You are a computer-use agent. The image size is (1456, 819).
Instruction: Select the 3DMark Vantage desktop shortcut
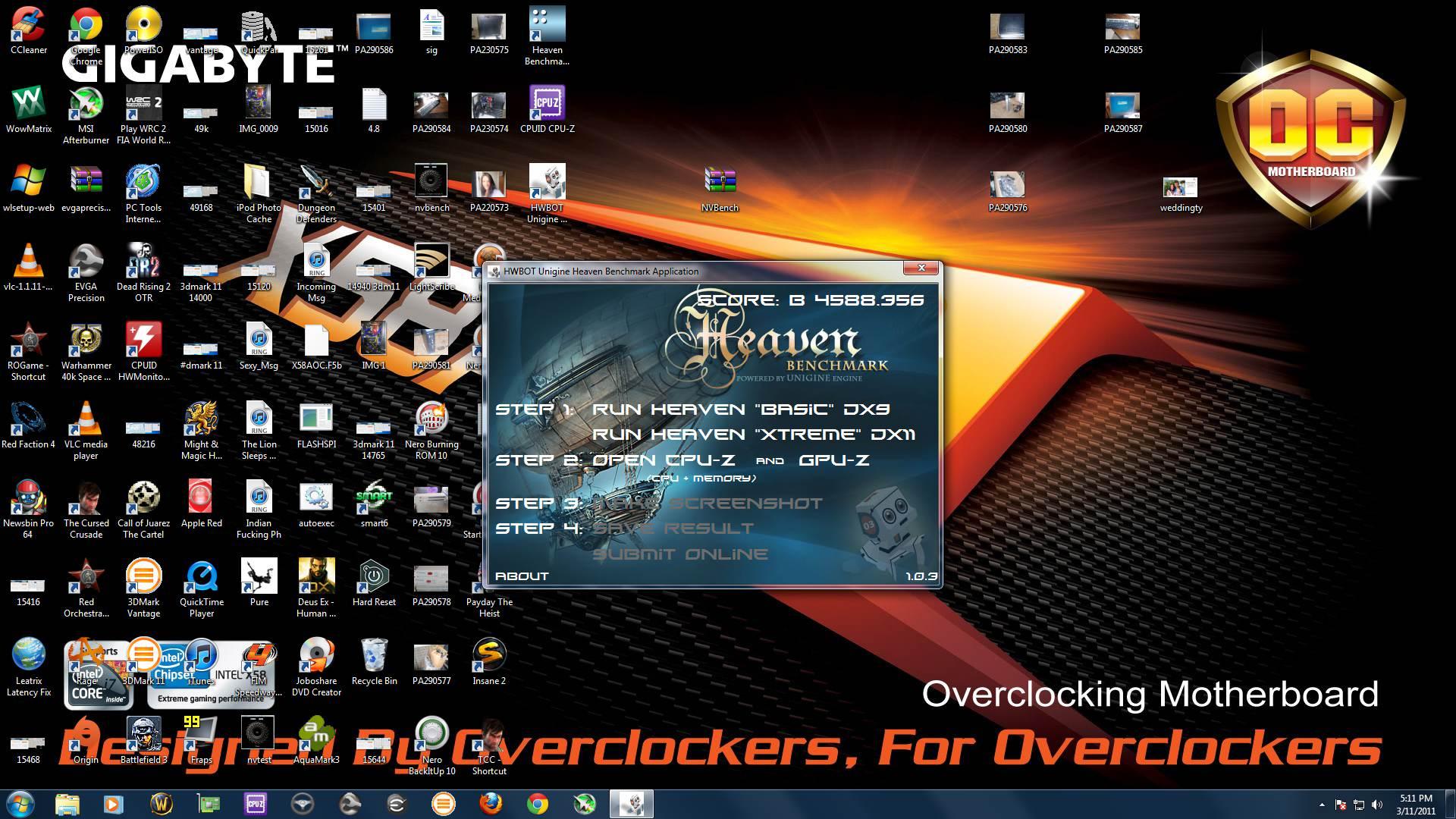(x=143, y=588)
